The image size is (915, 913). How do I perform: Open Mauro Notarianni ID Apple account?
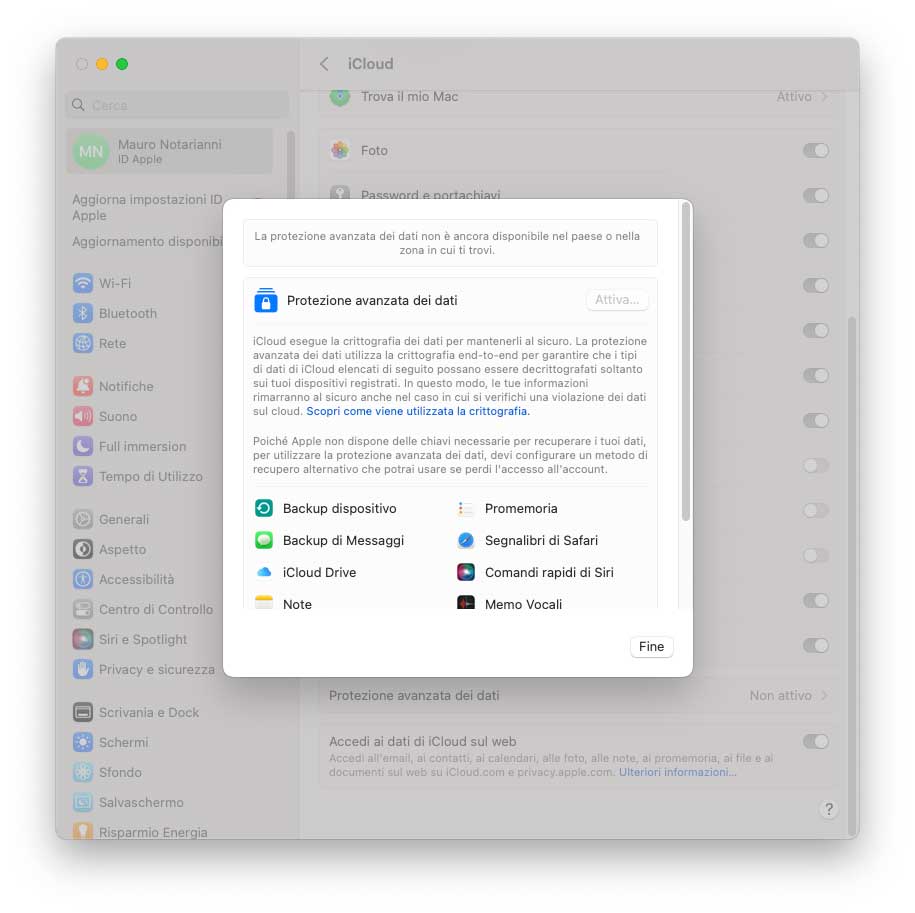[x=170, y=152]
